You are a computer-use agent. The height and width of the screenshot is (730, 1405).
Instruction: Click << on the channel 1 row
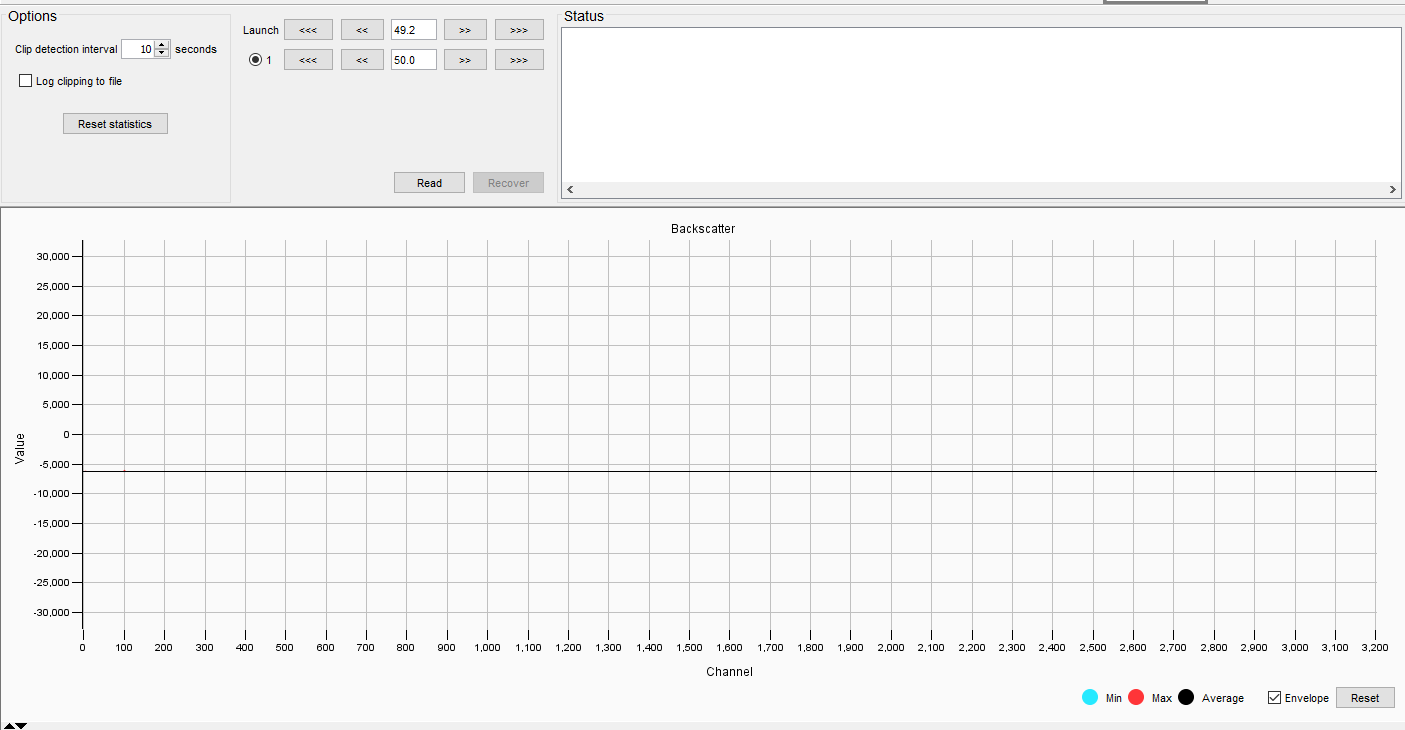(362, 59)
